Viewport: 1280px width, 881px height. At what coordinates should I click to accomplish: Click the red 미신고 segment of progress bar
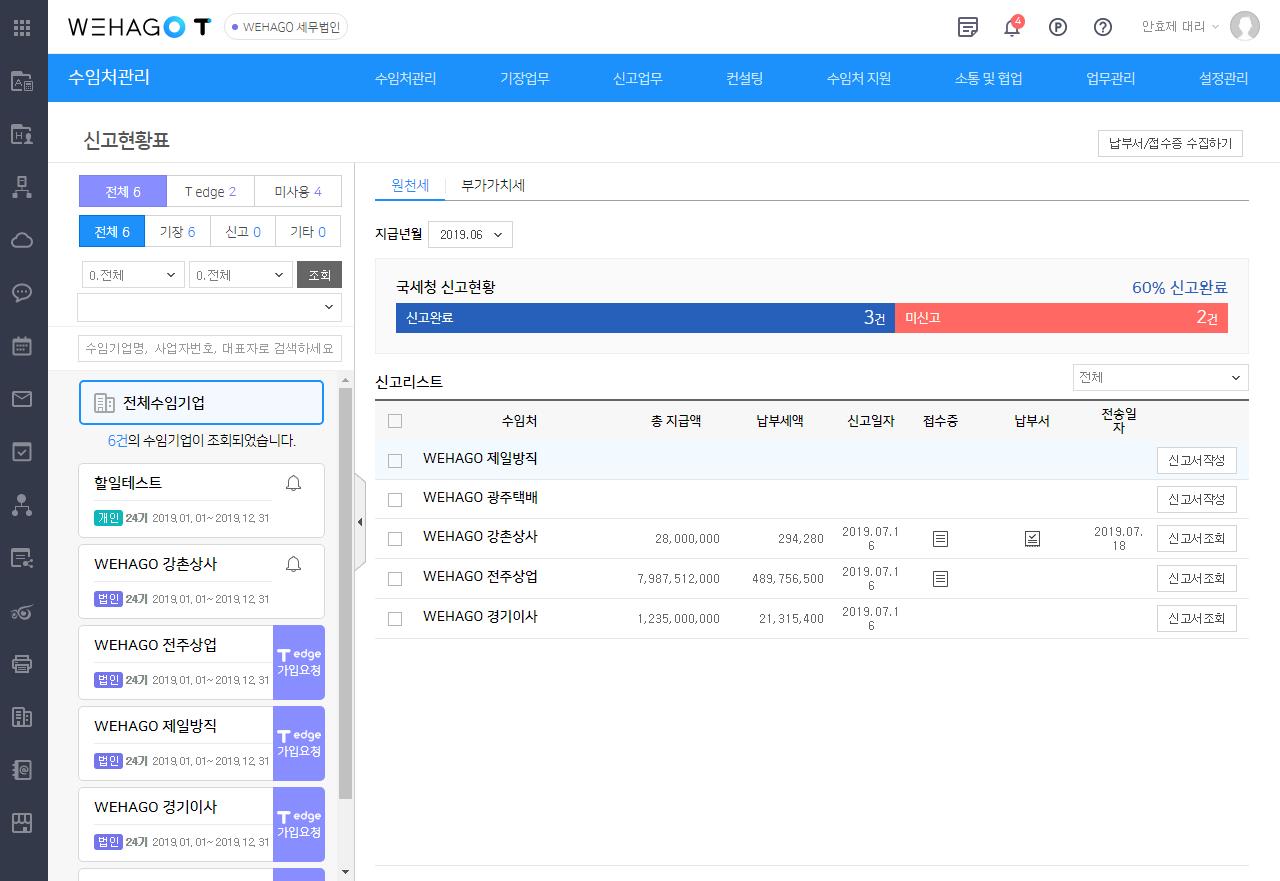click(x=1060, y=318)
